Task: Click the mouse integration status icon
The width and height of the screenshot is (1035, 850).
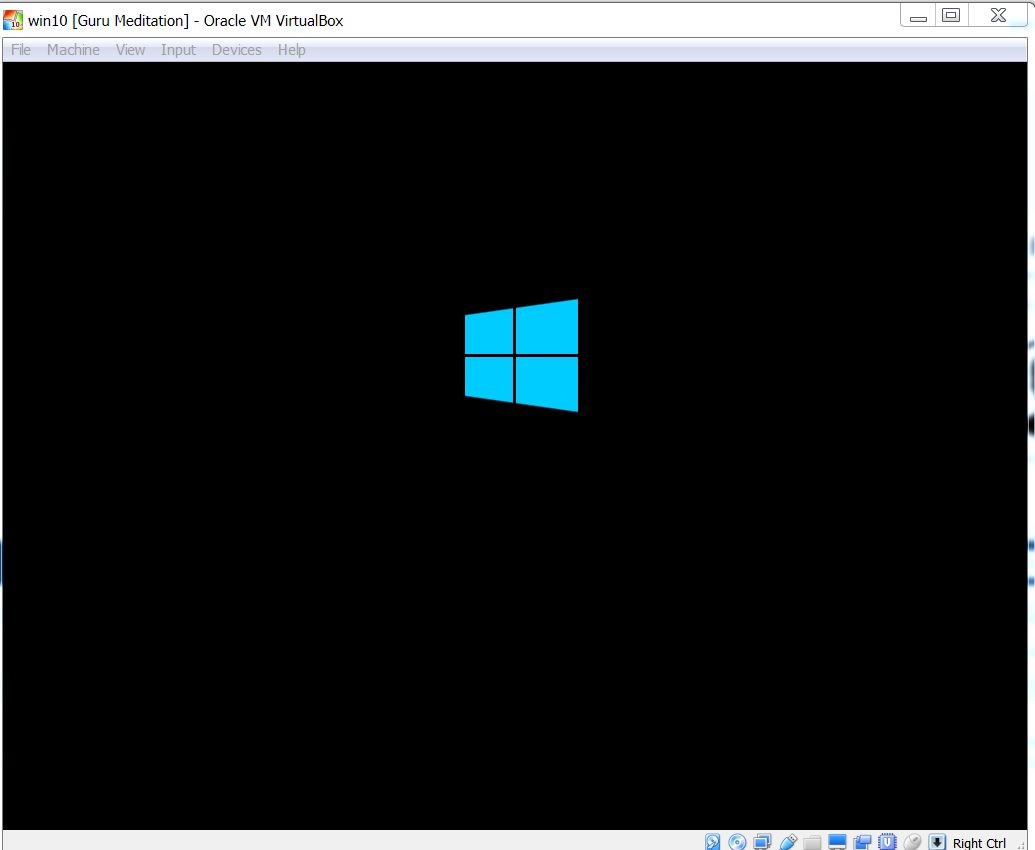Action: coord(912,841)
